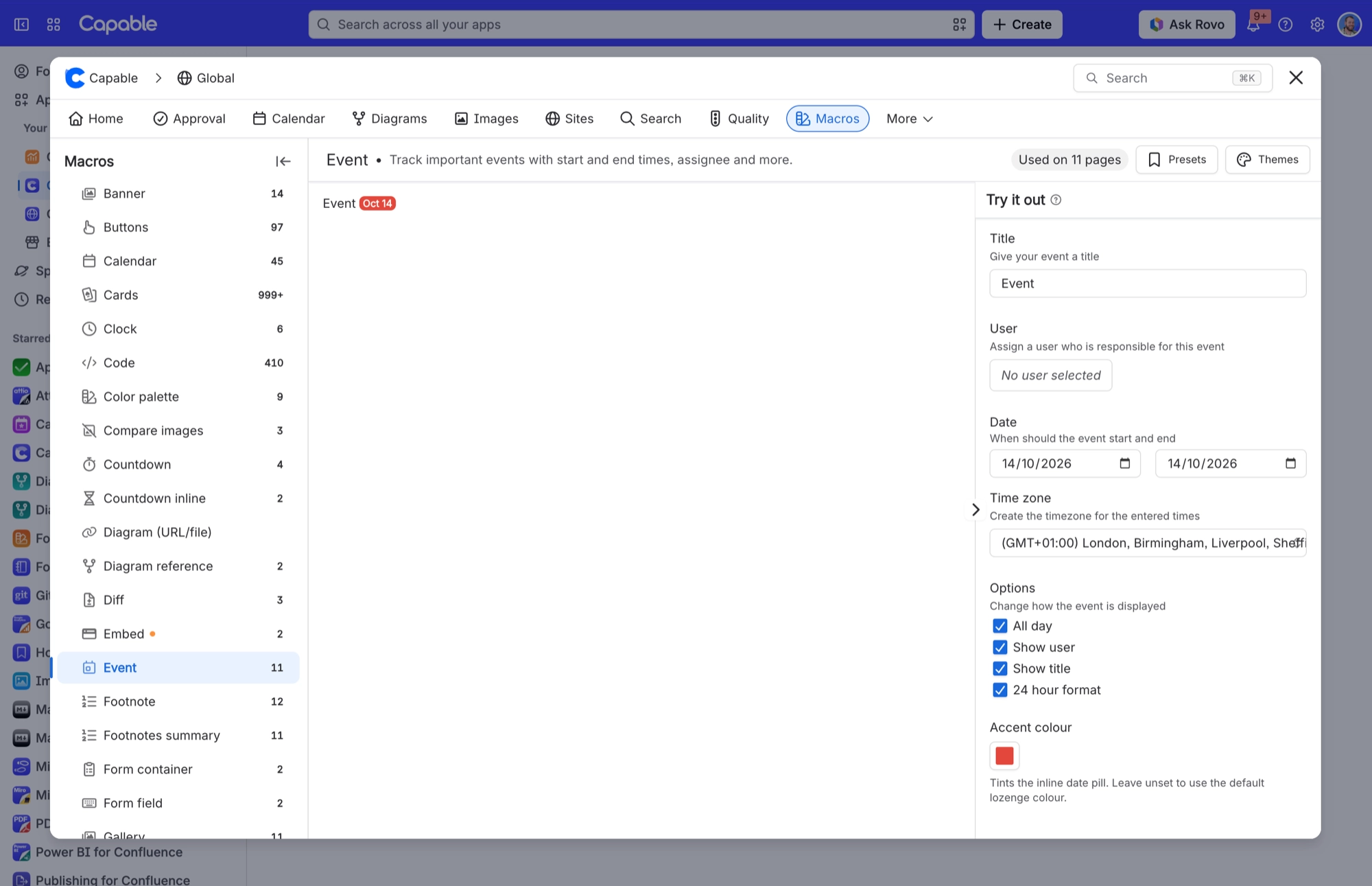Viewport: 1372px width, 886px height.
Task: Toggle the 24 hour format checkbox
Action: coord(1000,690)
